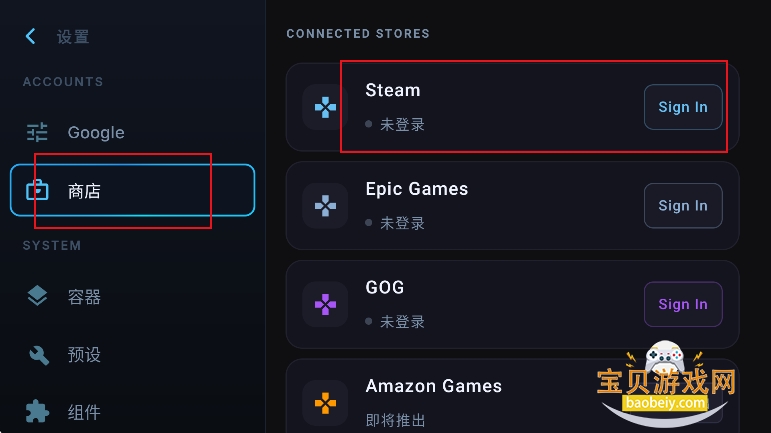The width and height of the screenshot is (771, 433).
Task: Open the Google account settings
Action: click(96, 132)
